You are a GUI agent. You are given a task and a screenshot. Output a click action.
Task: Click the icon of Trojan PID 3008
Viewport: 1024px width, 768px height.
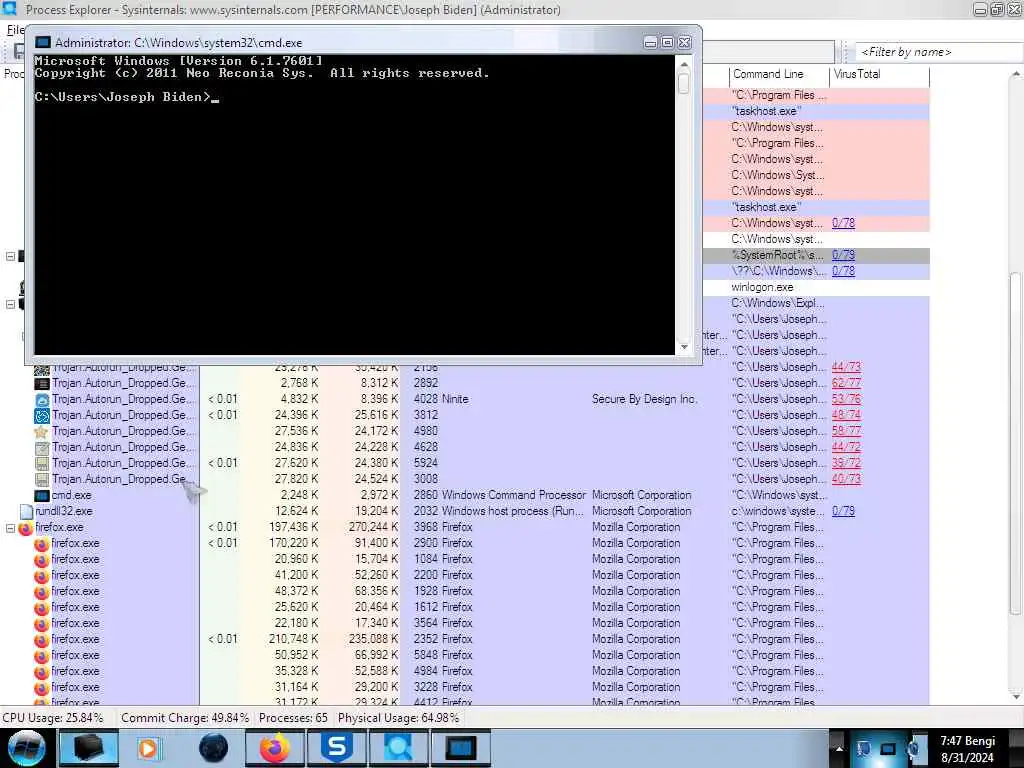pyautogui.click(x=42, y=479)
